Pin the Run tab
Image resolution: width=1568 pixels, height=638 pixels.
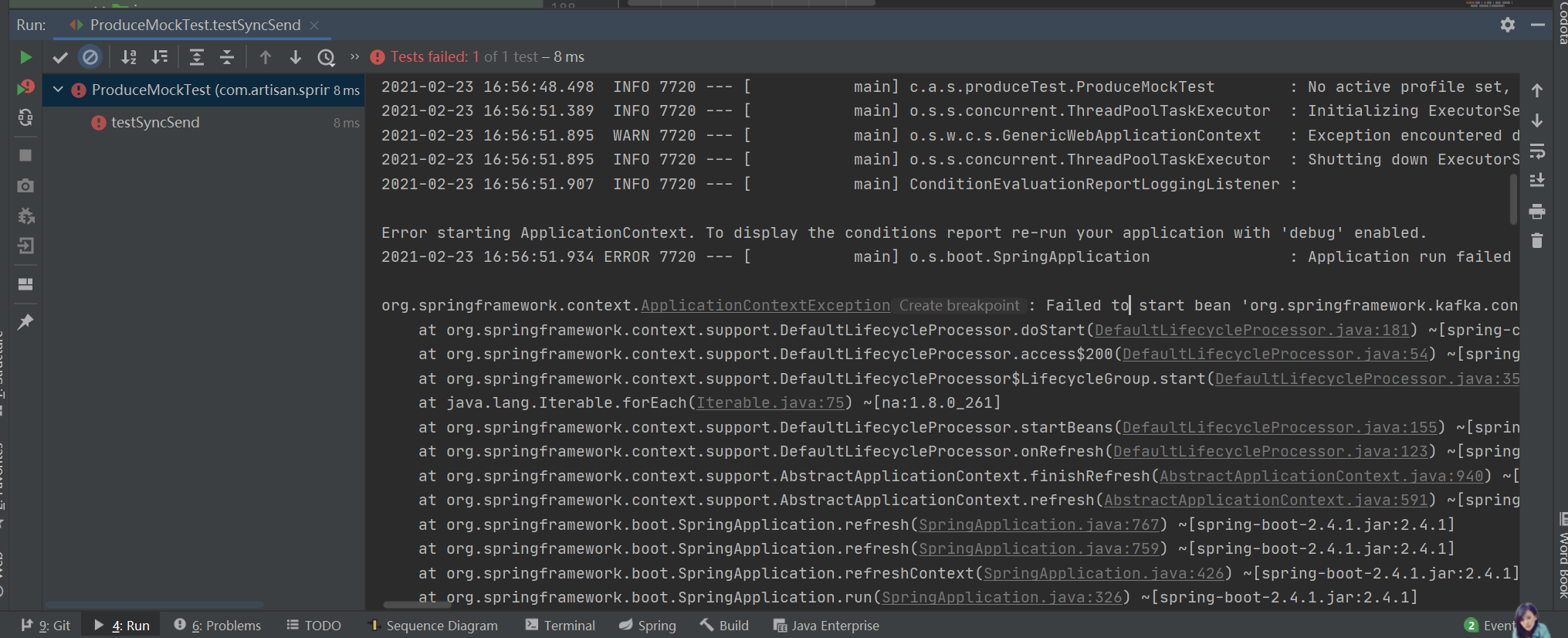[25, 321]
